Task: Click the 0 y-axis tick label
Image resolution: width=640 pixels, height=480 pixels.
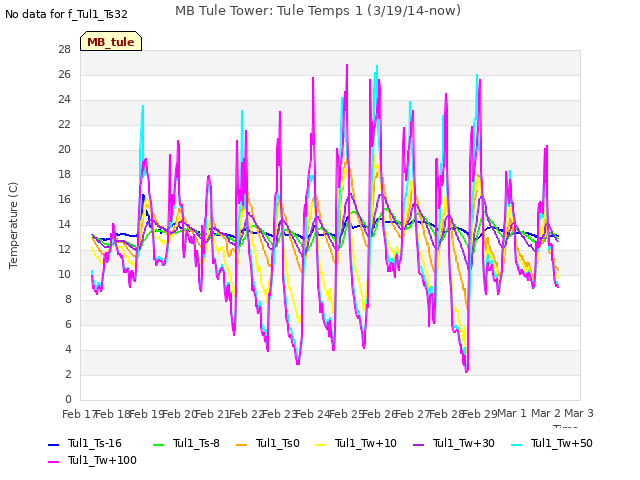Action: 68,399
